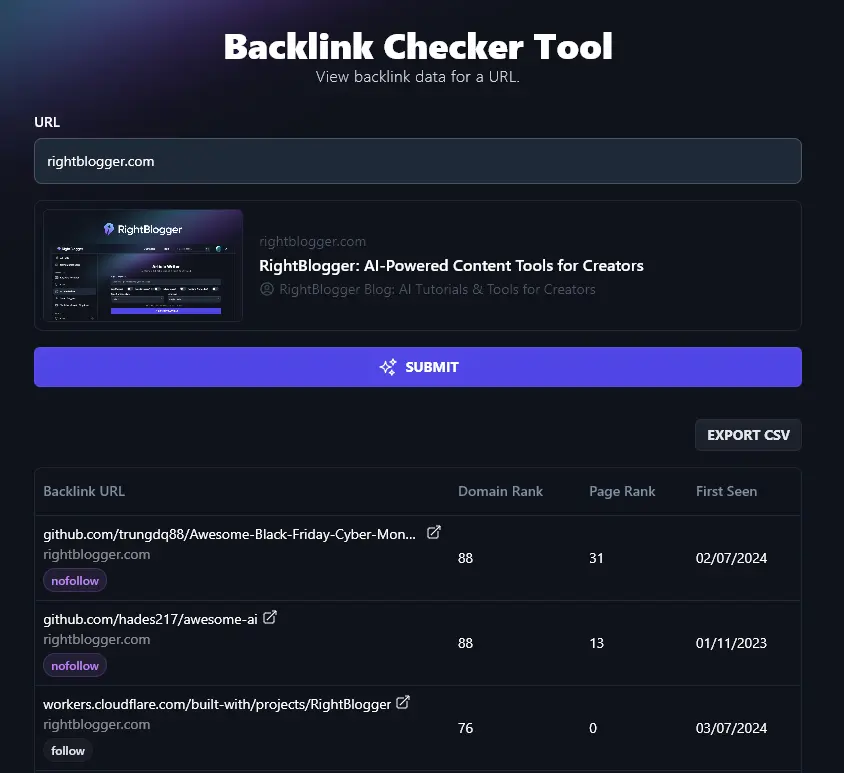
Task: Click the sparkle icon on the Submit button
Action: (388, 366)
